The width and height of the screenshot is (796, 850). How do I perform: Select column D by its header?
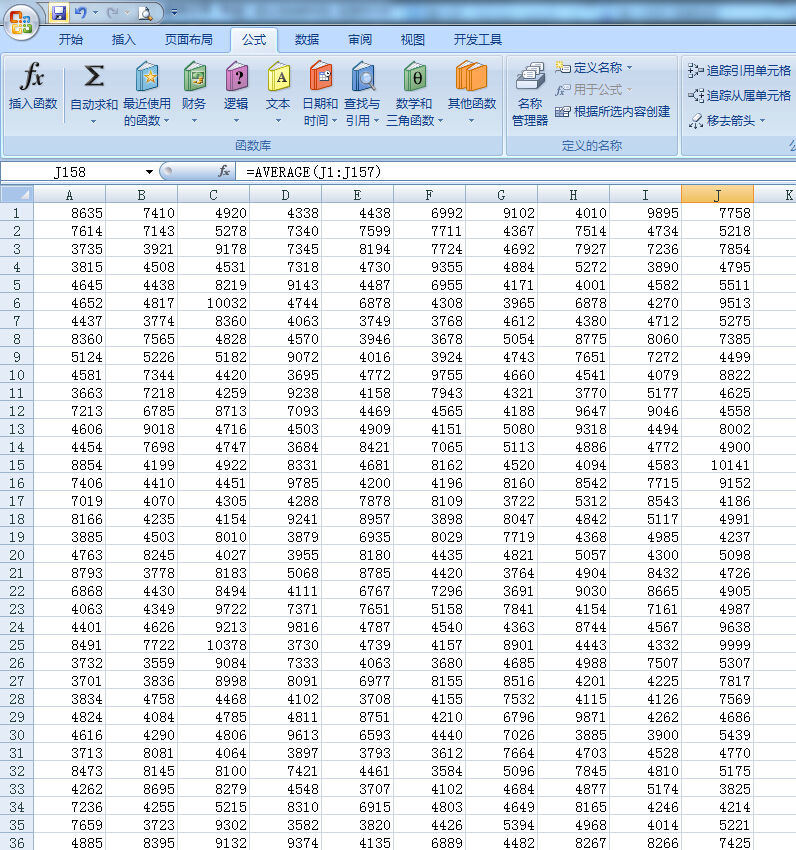point(286,195)
